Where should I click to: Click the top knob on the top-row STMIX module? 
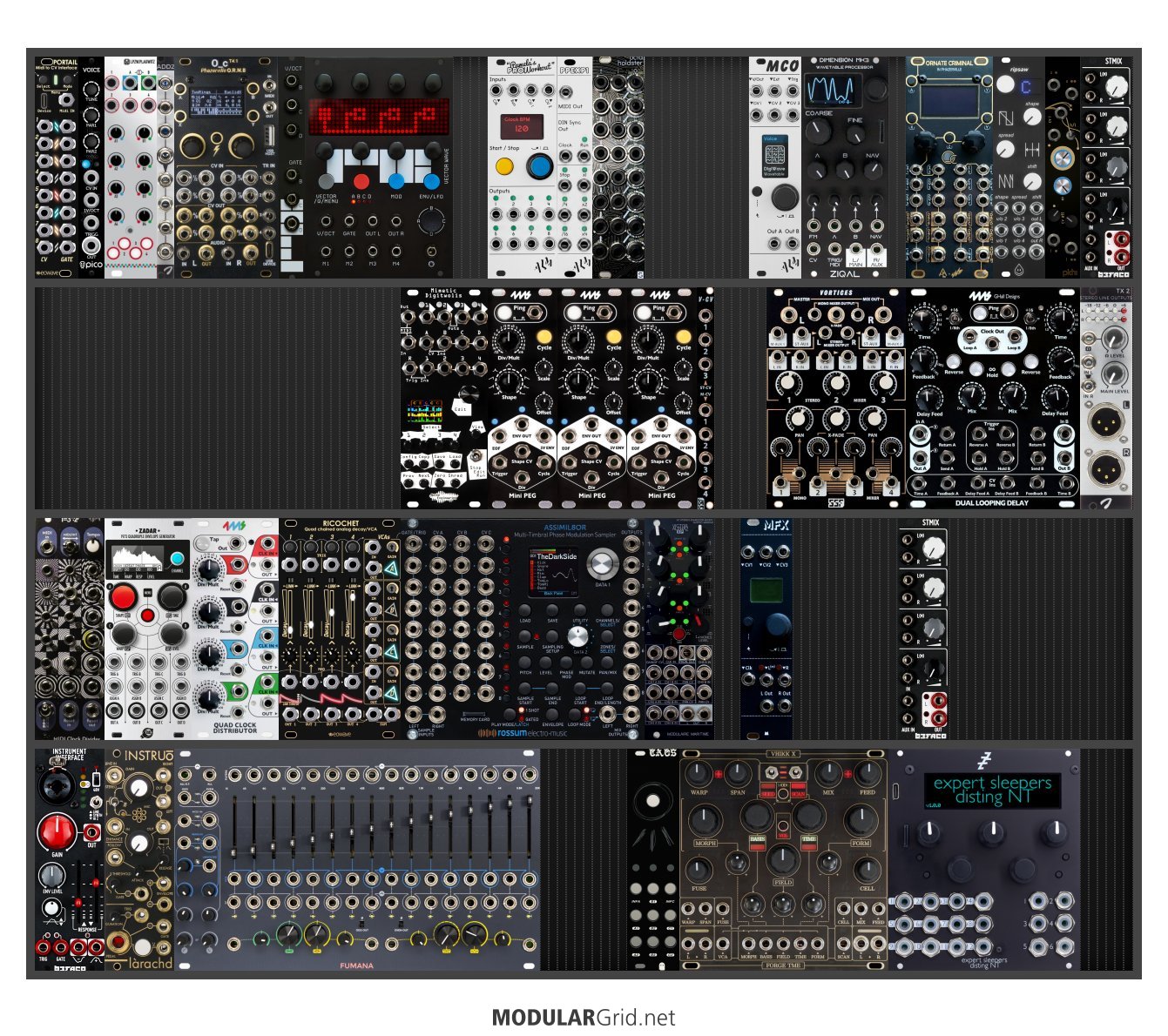[x=1116, y=88]
